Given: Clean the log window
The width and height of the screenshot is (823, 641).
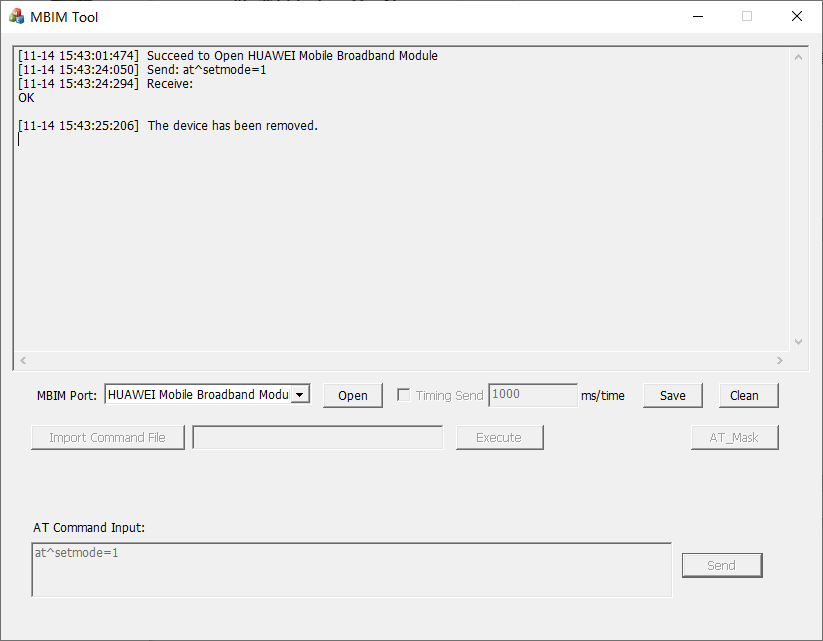Looking at the screenshot, I should [748, 395].
